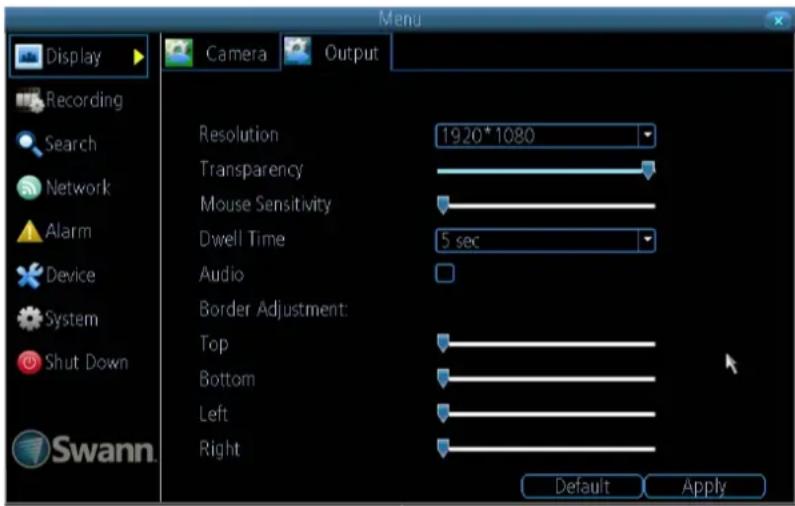Click the yellow Alarm warning triangle icon
The image size is (795, 506).
coord(29,232)
